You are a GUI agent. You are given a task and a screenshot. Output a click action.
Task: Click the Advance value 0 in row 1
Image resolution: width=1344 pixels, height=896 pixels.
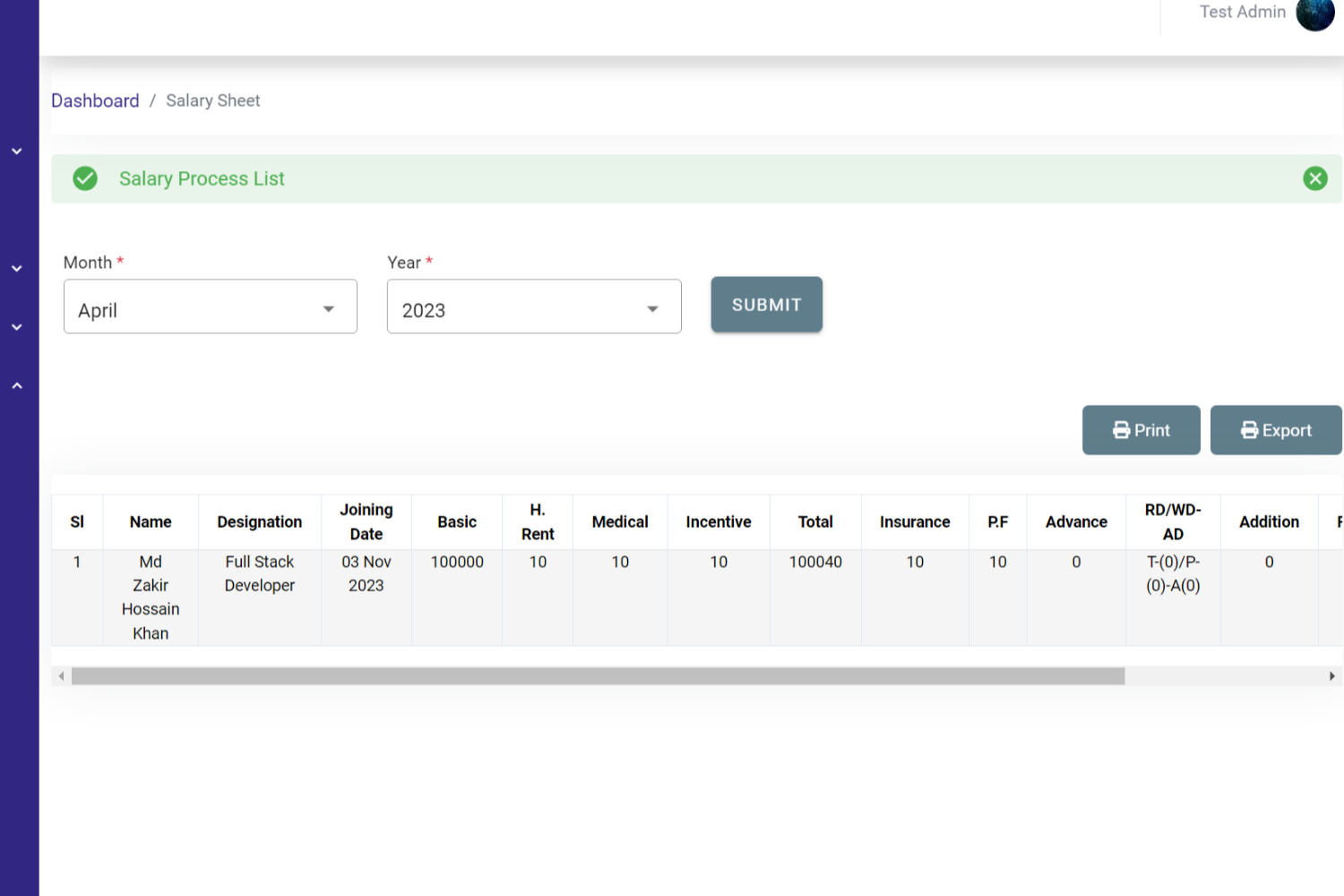(x=1076, y=562)
